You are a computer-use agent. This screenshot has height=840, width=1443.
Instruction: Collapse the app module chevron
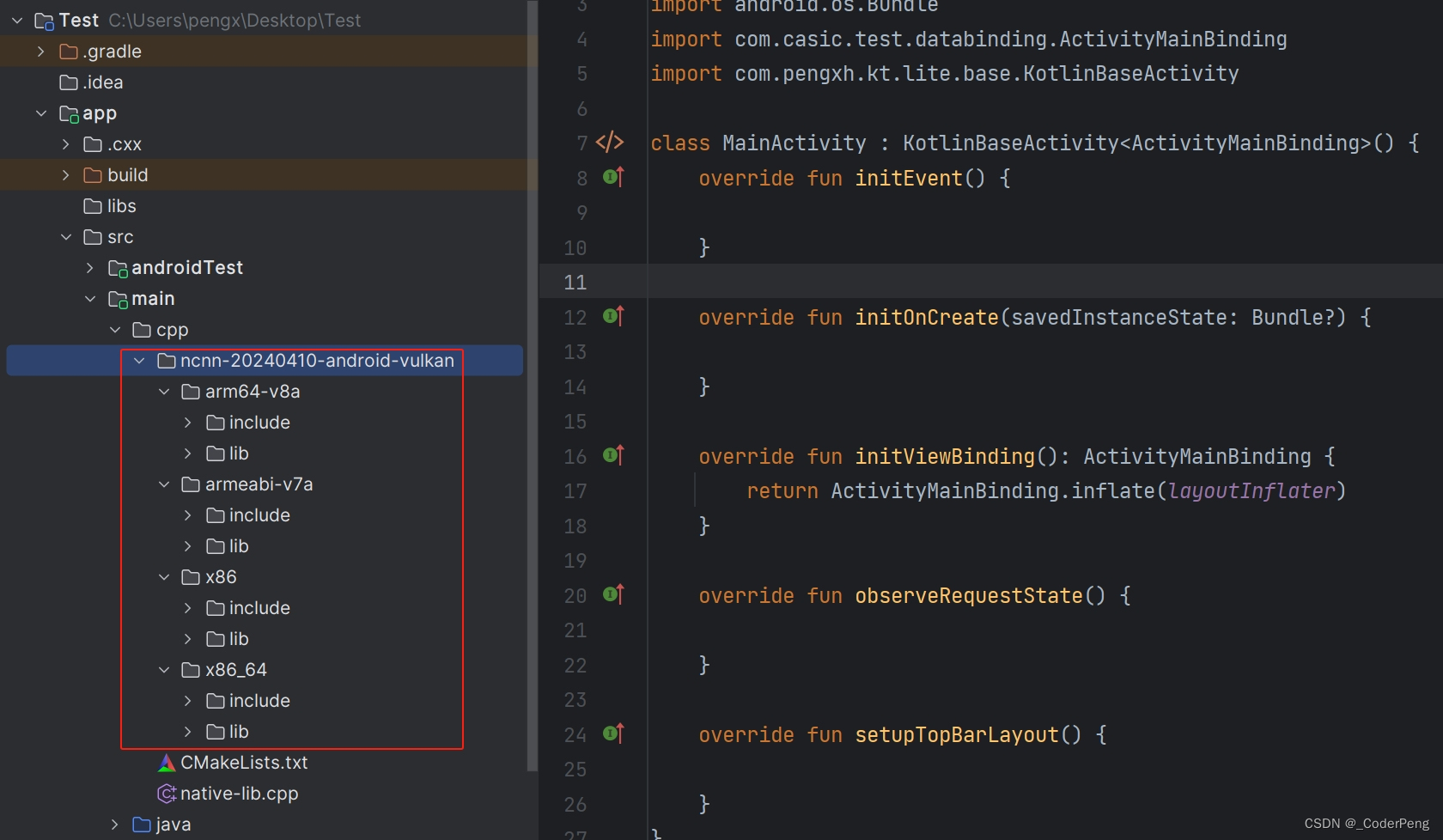[41, 113]
